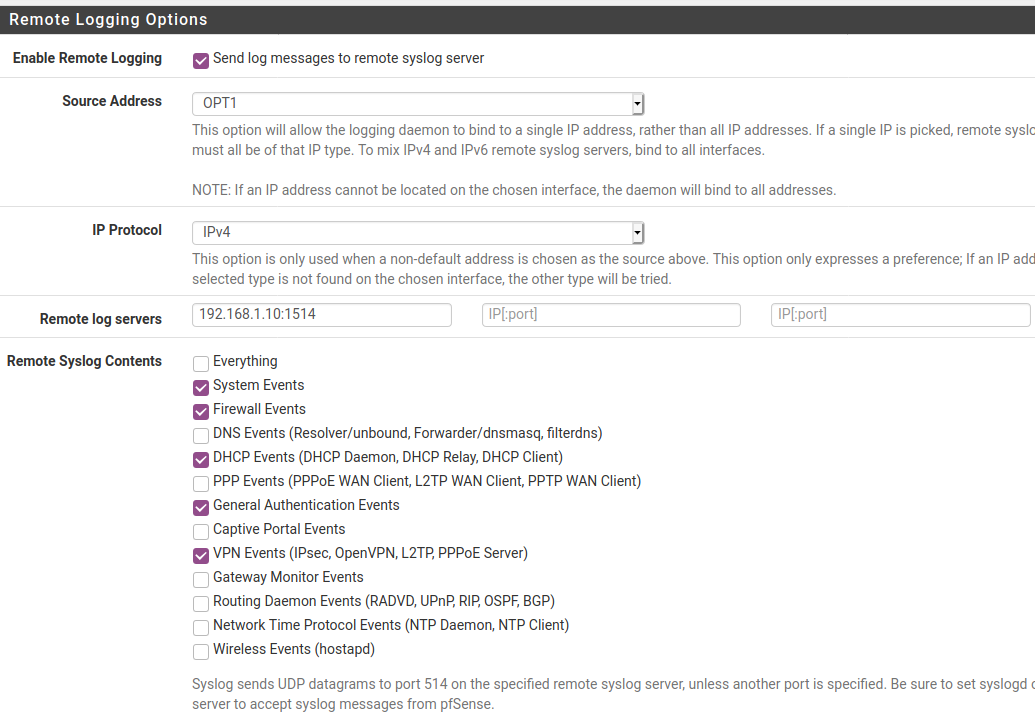Click the Remote Logging Options header
The width and height of the screenshot is (1035, 715).
pos(107,18)
